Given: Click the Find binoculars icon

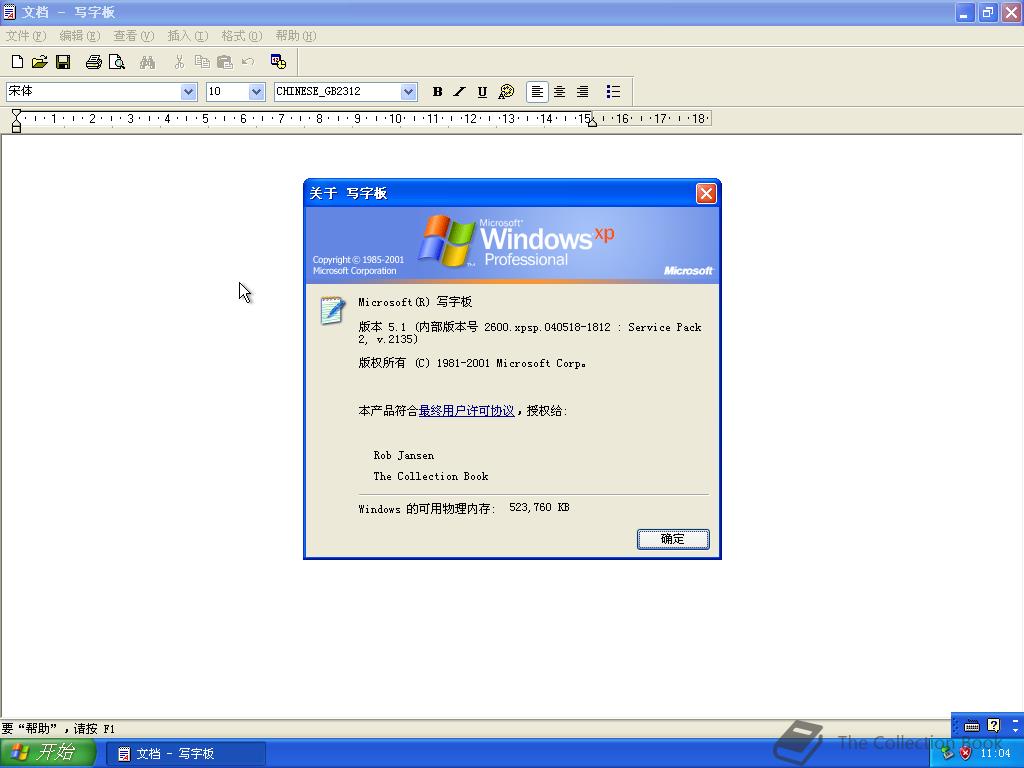Looking at the screenshot, I should (148, 62).
